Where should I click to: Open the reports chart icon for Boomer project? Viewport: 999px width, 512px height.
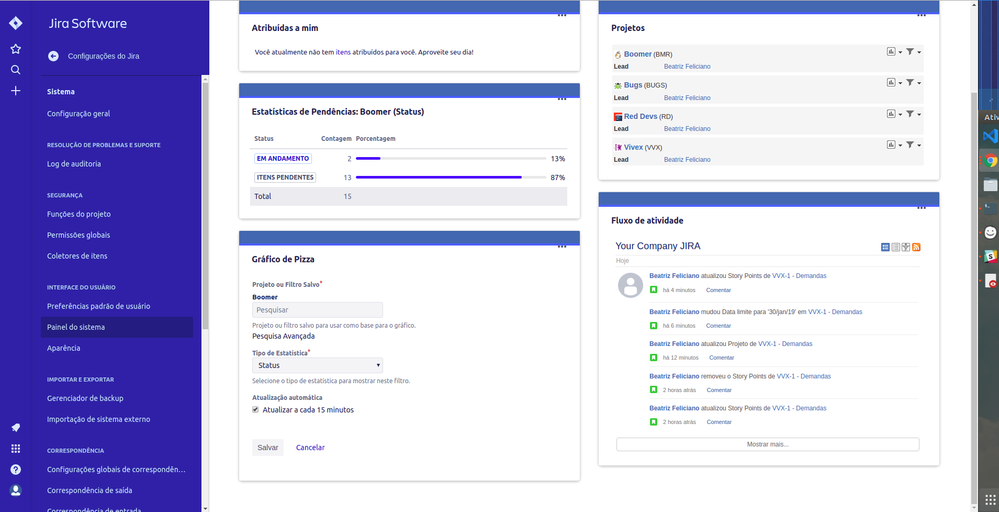click(x=891, y=52)
